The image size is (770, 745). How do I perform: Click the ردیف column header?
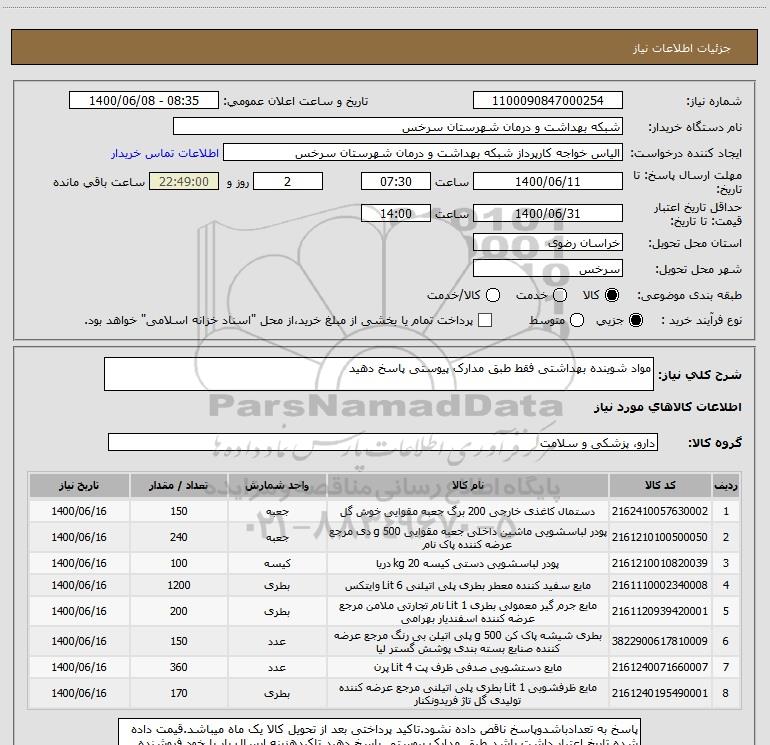pyautogui.click(x=726, y=485)
